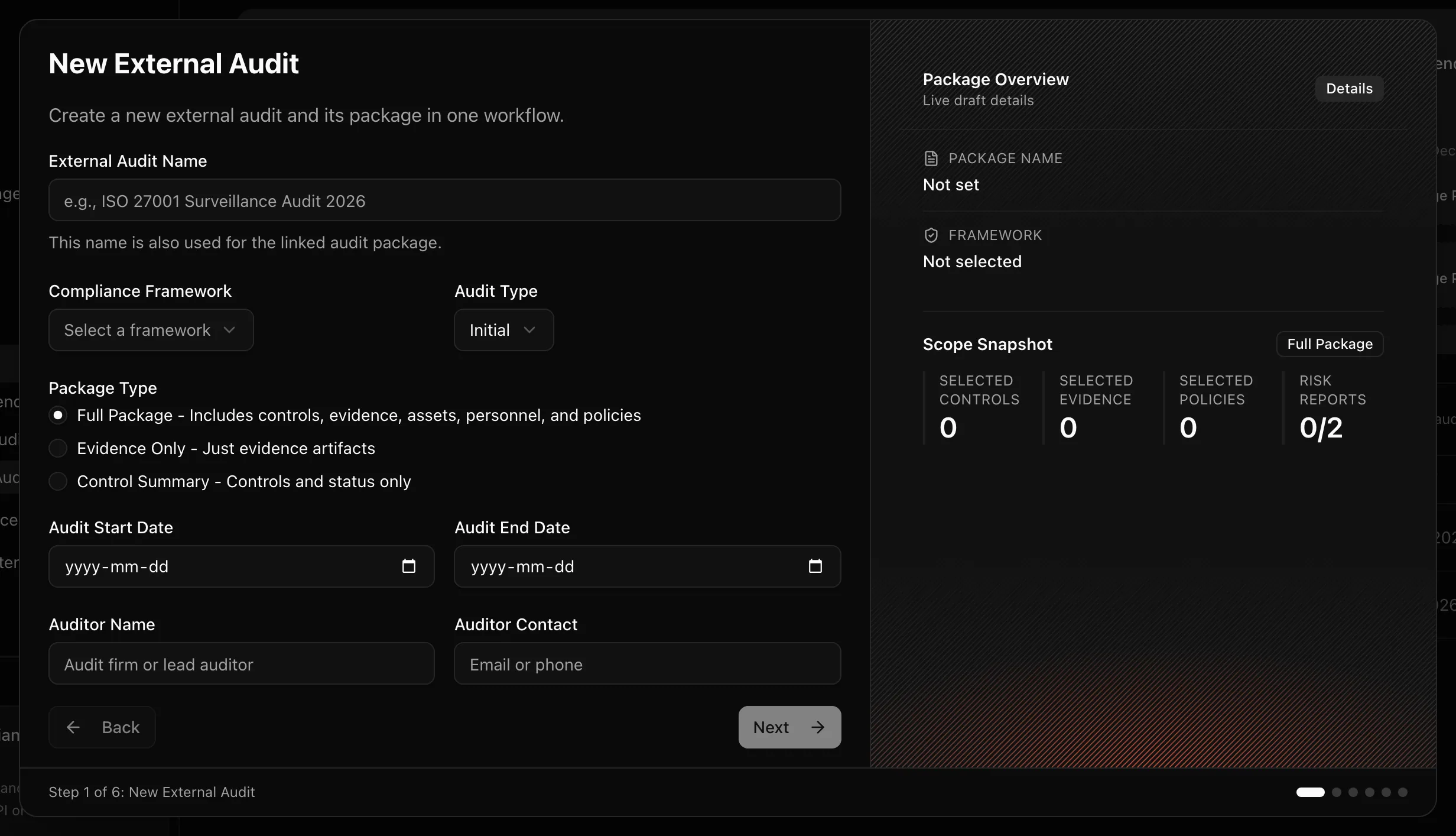Click the Scope Snapshot heading

[x=987, y=344]
